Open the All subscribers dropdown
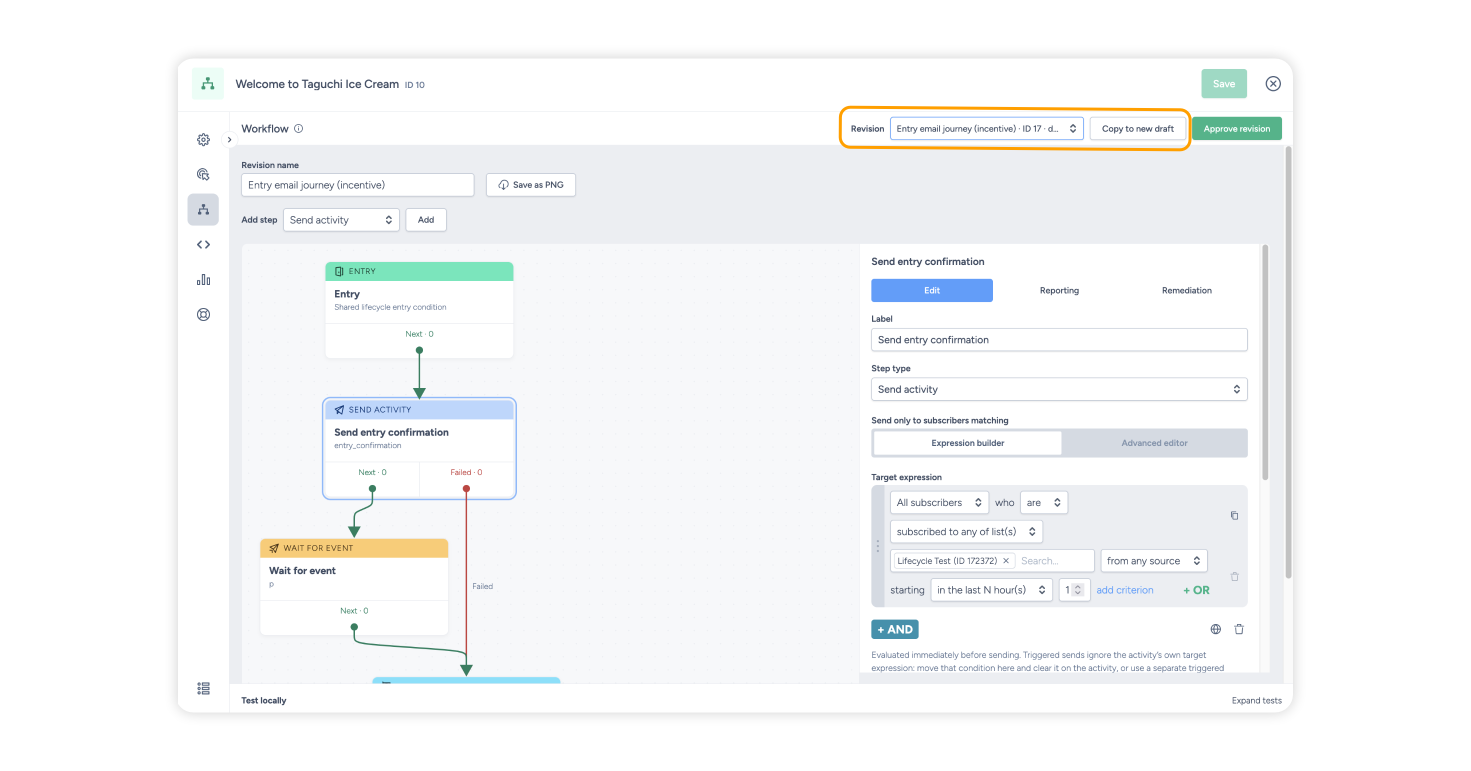The image size is (1471, 771). 939,503
